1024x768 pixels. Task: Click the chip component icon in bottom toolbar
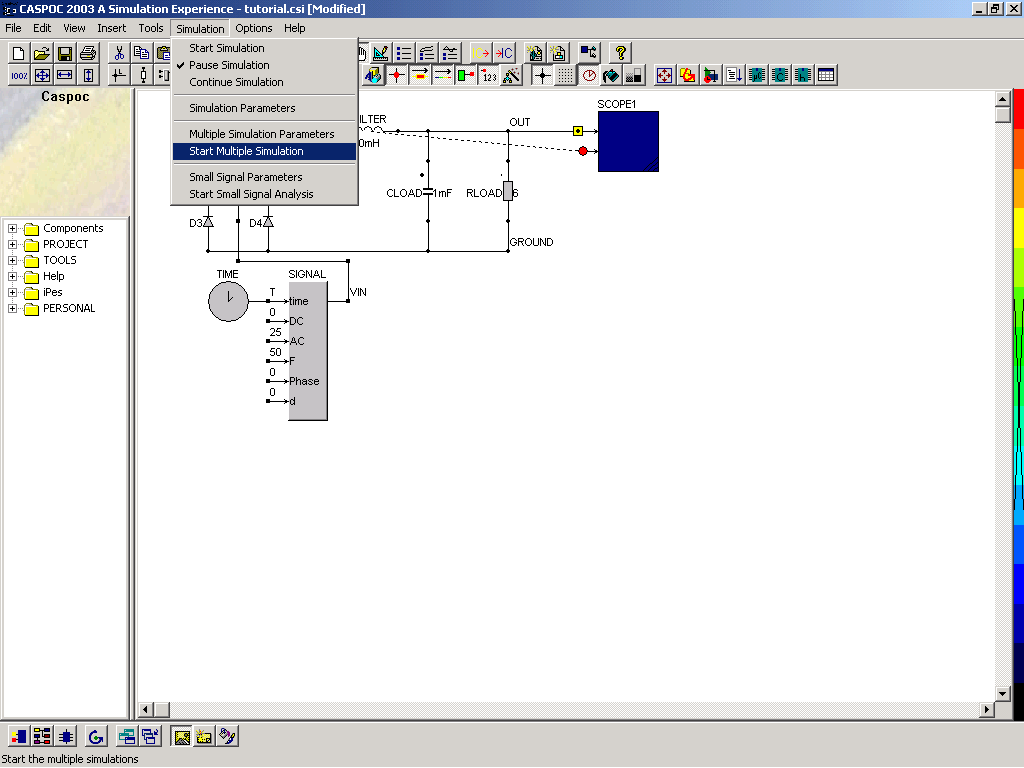(65, 737)
